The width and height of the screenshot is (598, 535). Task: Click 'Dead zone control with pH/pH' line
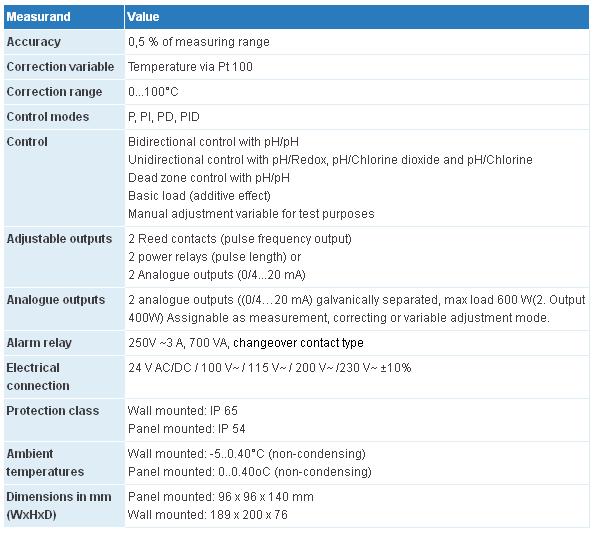coord(209,178)
